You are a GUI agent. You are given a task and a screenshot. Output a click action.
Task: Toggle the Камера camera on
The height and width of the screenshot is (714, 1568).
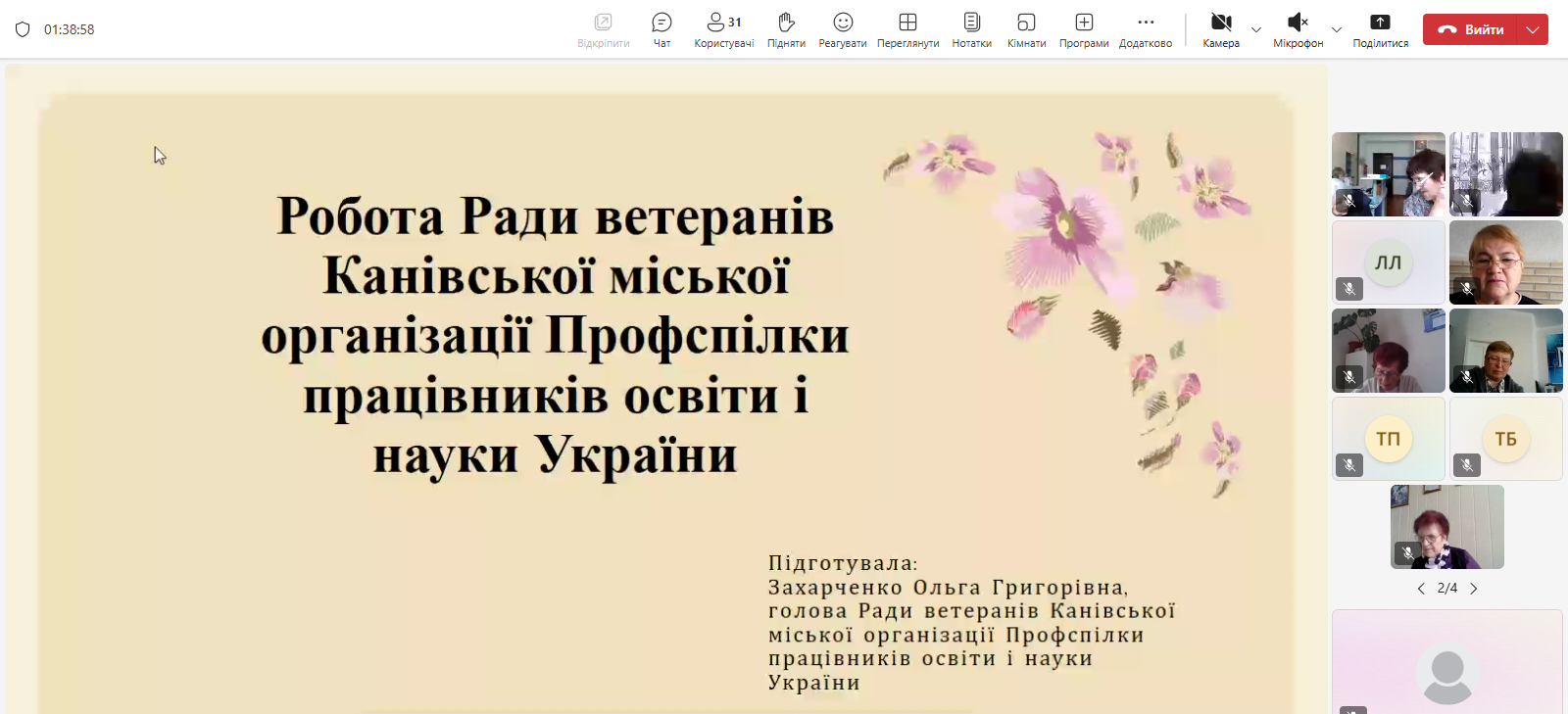click(1221, 29)
